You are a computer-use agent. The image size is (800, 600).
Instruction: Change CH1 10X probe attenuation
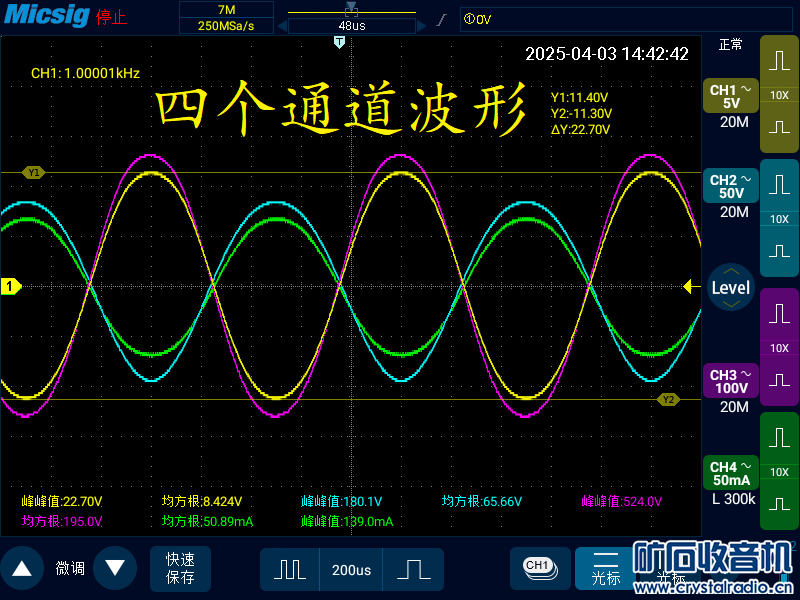tap(779, 95)
